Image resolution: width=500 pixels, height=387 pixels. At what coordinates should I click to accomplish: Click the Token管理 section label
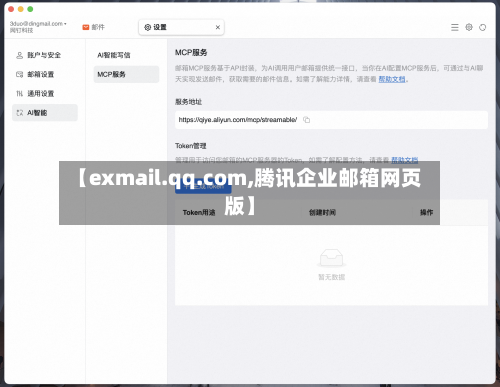coord(191,146)
